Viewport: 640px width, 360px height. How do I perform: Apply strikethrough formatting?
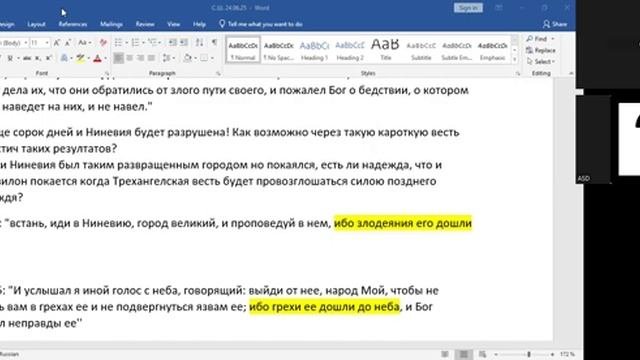(x=27, y=58)
